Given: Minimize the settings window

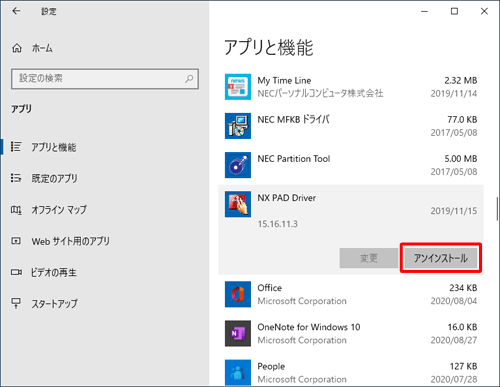Looking at the screenshot, I should (x=424, y=11).
